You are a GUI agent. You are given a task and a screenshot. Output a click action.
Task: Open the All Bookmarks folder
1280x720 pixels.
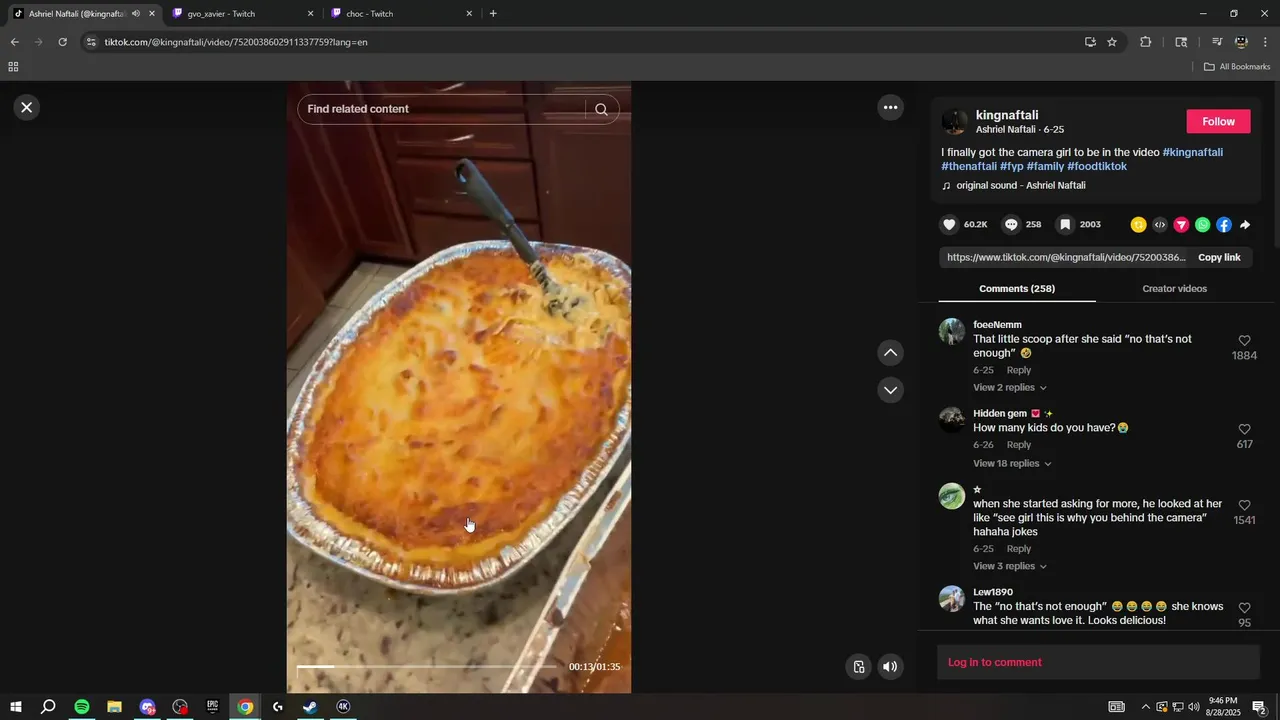(1237, 67)
